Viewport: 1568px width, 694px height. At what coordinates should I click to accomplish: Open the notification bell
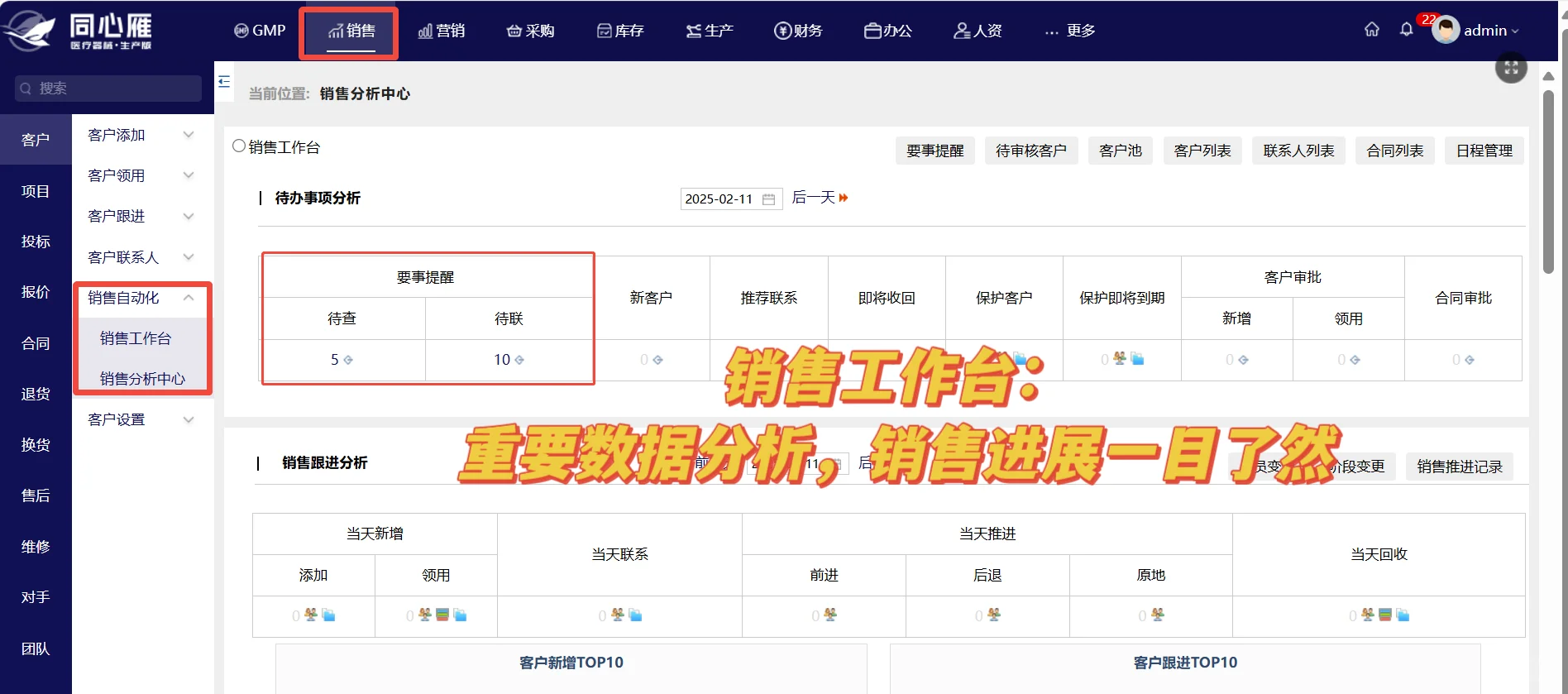(x=1406, y=30)
